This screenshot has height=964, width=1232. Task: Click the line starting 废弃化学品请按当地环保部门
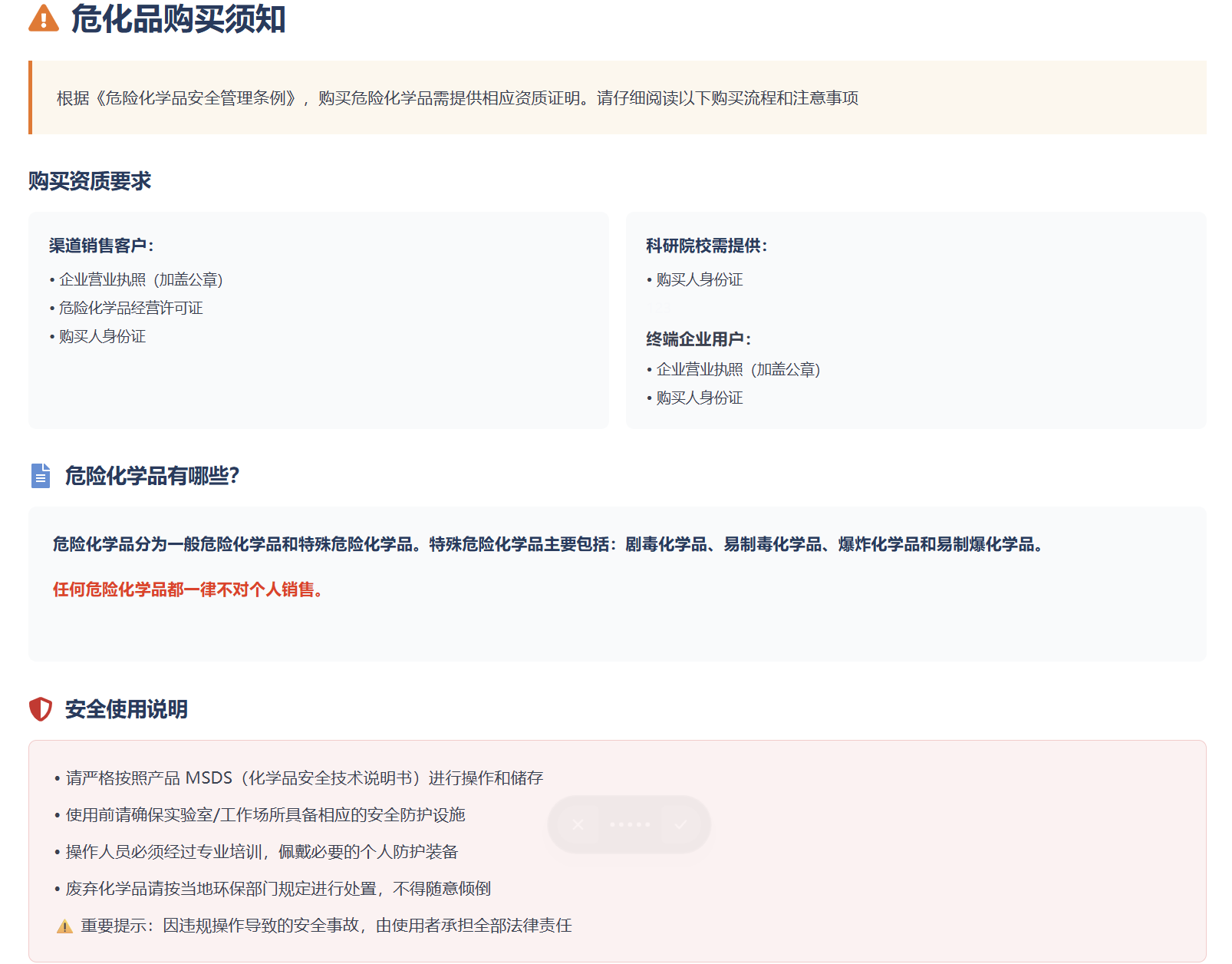272,889
